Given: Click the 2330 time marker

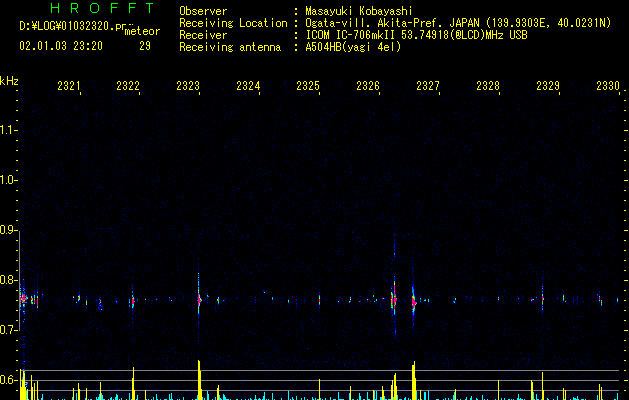Looking at the screenshot, I should (x=608, y=85).
